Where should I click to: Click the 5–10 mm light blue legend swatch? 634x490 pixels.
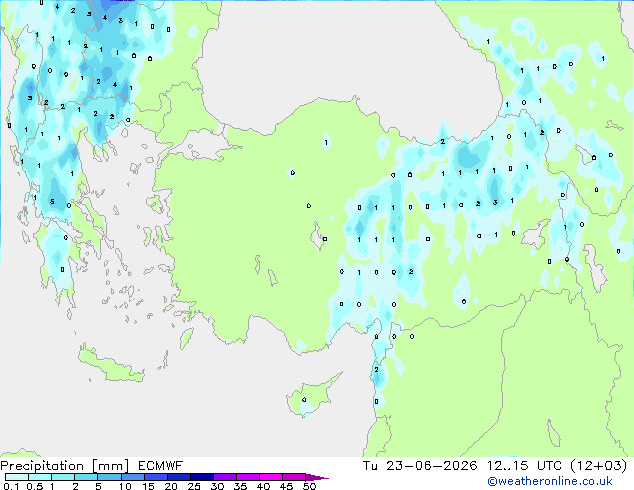109,477
